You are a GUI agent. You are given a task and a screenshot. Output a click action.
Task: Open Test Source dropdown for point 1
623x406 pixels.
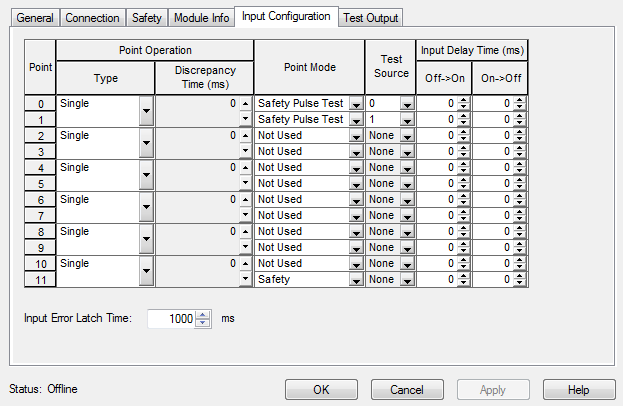407,119
